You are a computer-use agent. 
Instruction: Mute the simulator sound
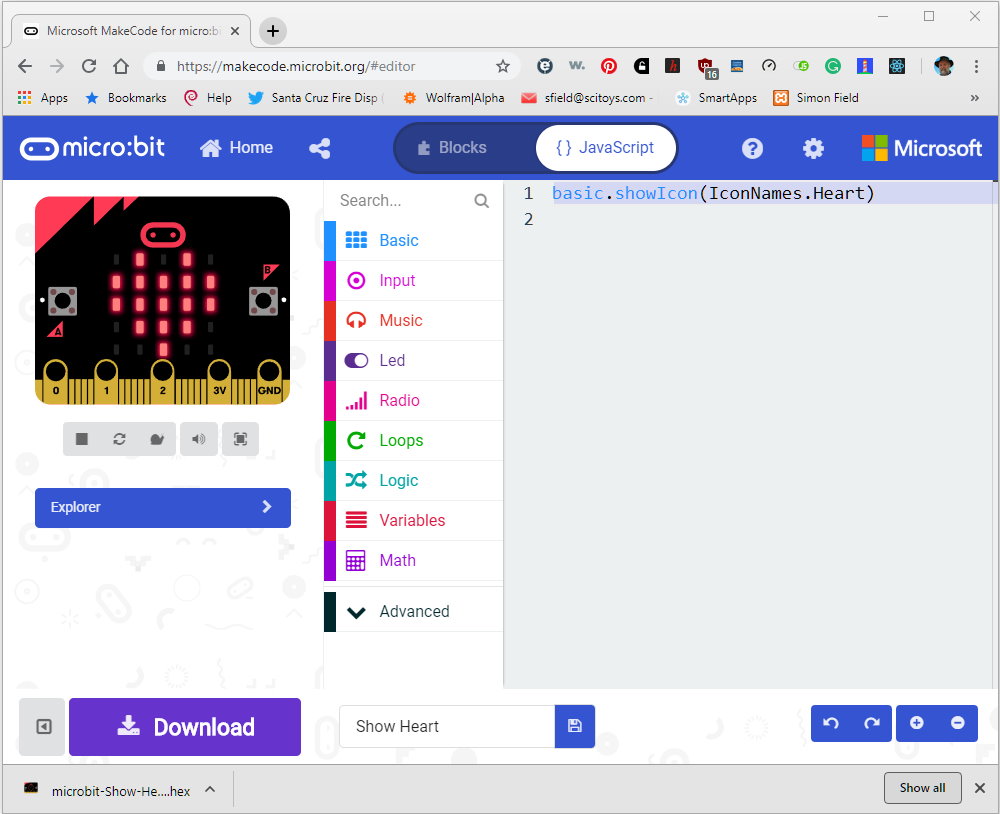(x=198, y=438)
